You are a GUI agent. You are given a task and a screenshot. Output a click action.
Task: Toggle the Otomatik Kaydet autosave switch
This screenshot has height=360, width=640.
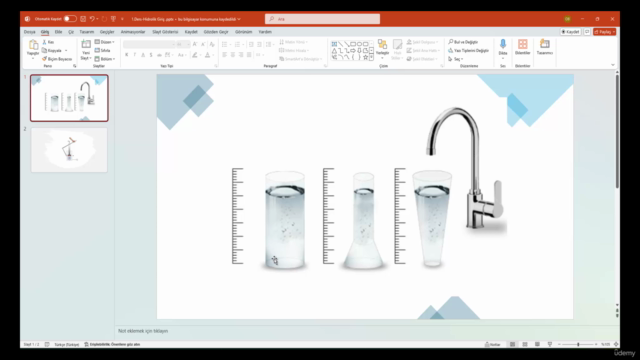(x=70, y=19)
